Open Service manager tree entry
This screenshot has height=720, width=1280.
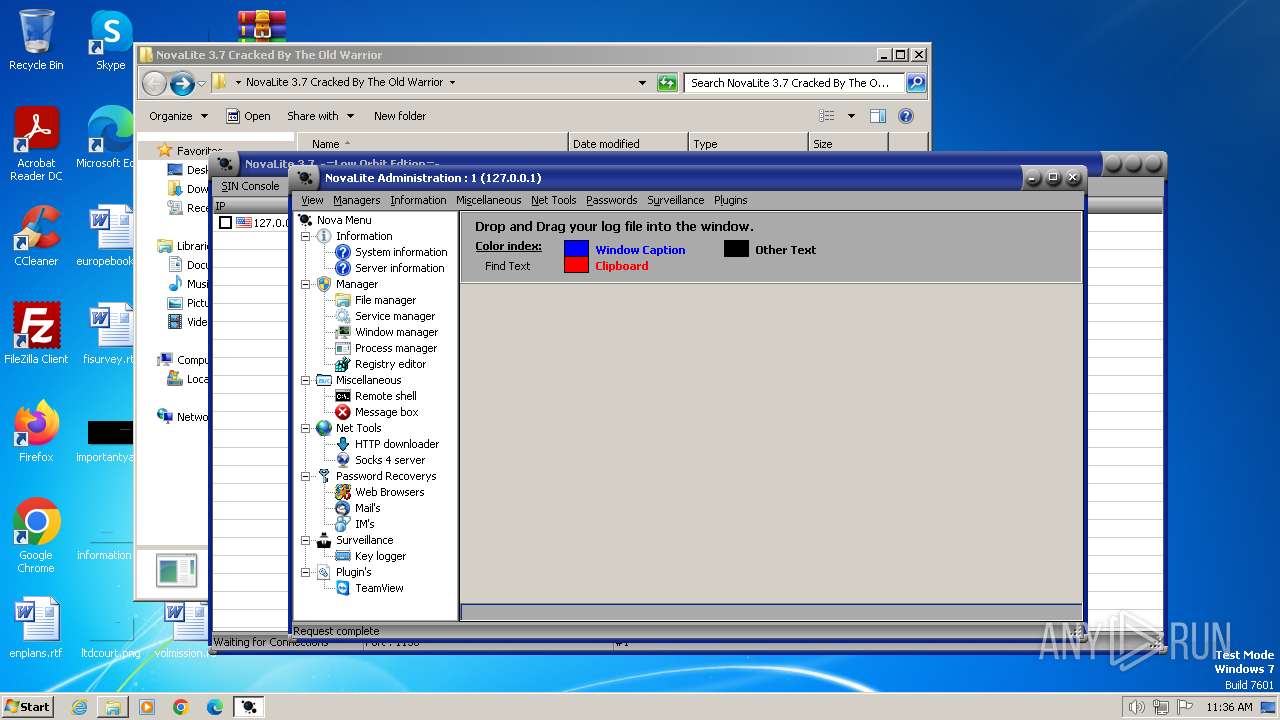[395, 316]
